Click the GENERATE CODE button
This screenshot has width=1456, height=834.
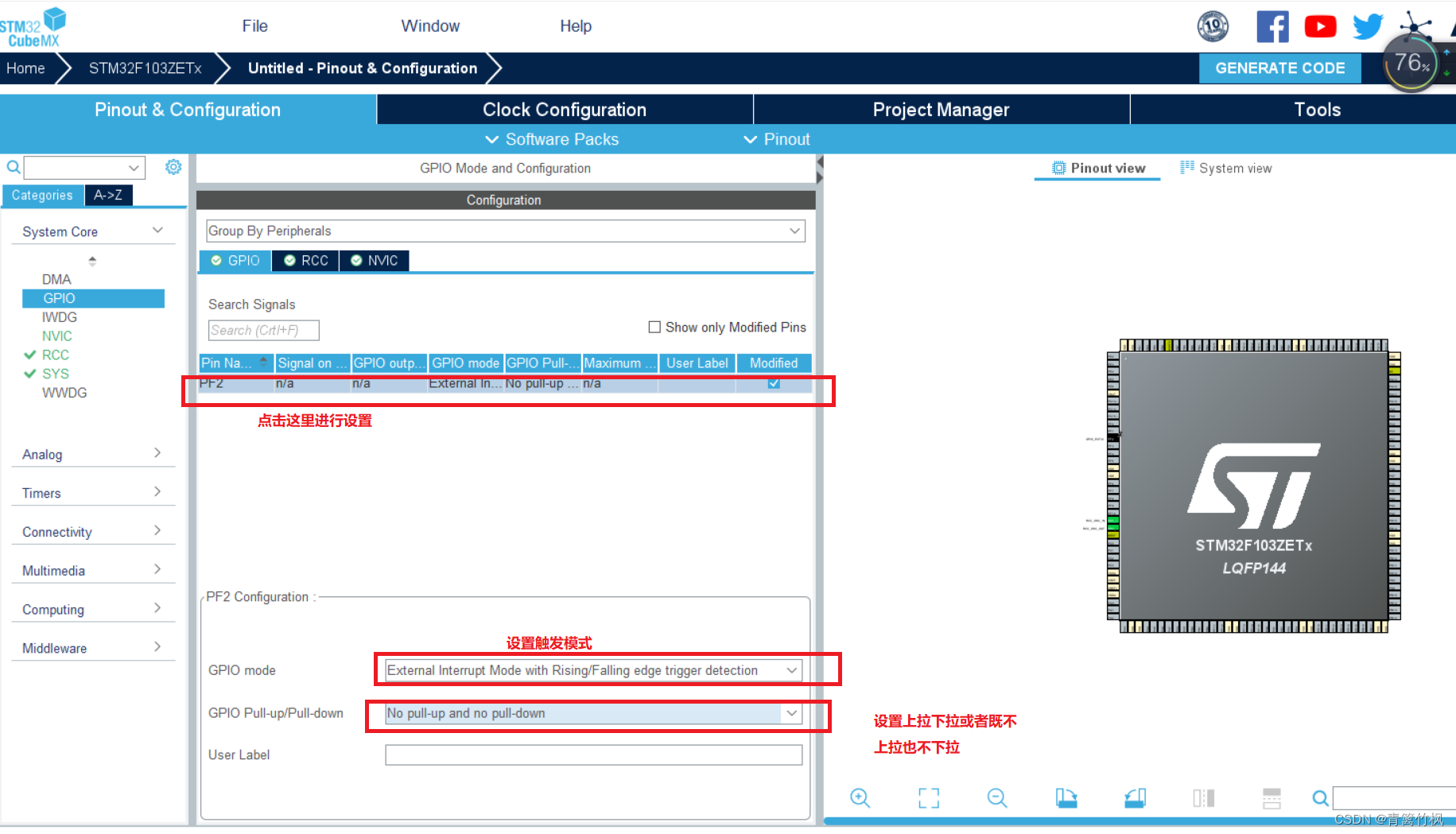click(x=1279, y=68)
